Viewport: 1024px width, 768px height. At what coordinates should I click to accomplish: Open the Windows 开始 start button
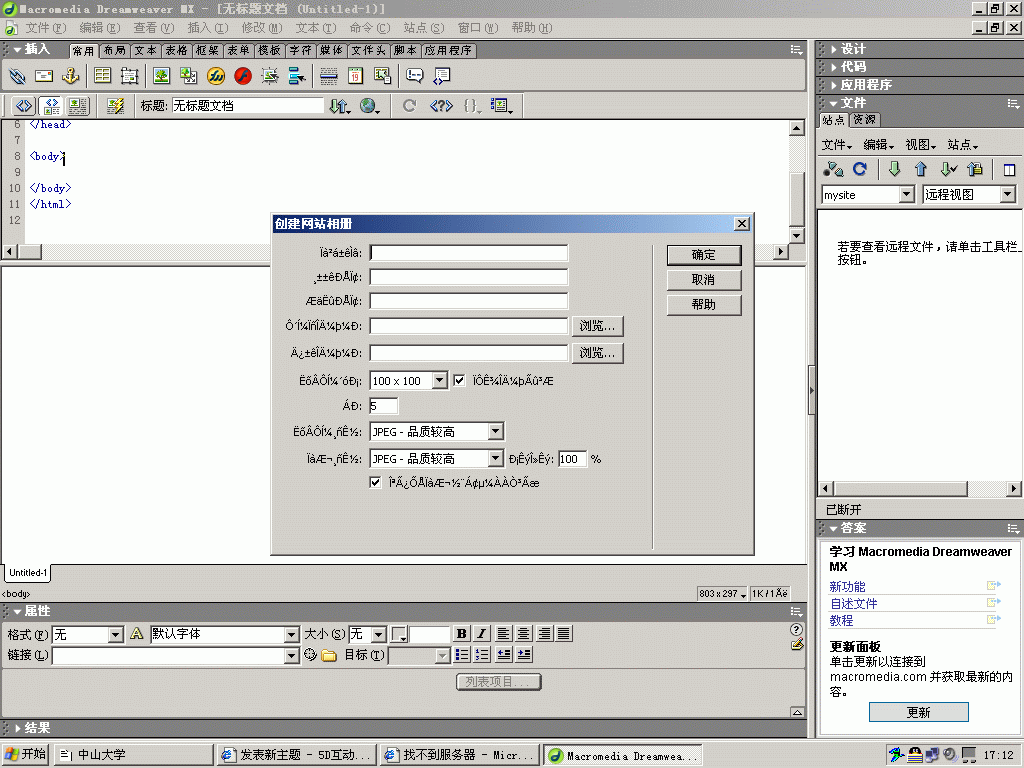tap(26, 754)
